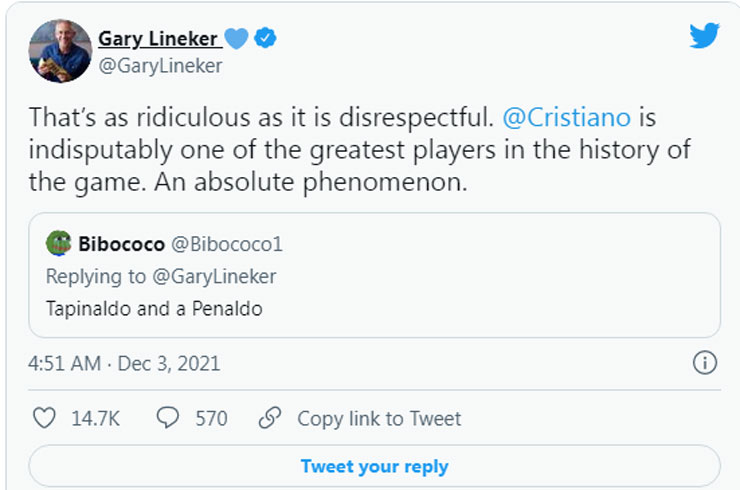Open the info icon beside the timestamp

point(705,363)
